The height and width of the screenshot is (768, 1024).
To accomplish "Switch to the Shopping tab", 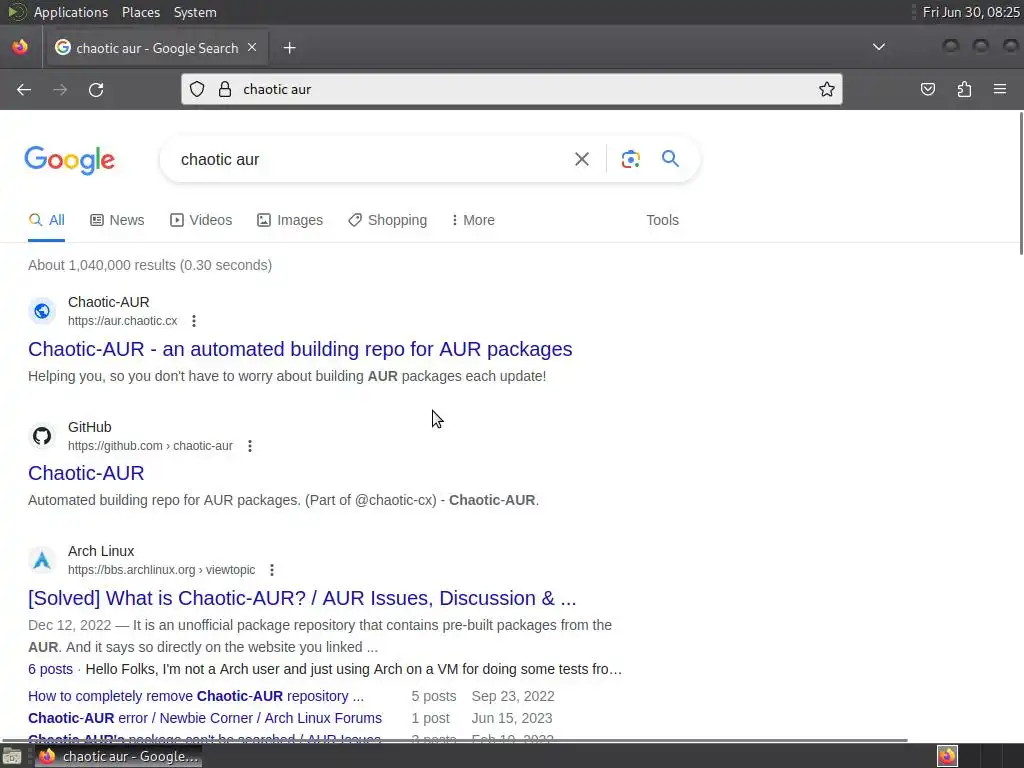I will [x=388, y=220].
